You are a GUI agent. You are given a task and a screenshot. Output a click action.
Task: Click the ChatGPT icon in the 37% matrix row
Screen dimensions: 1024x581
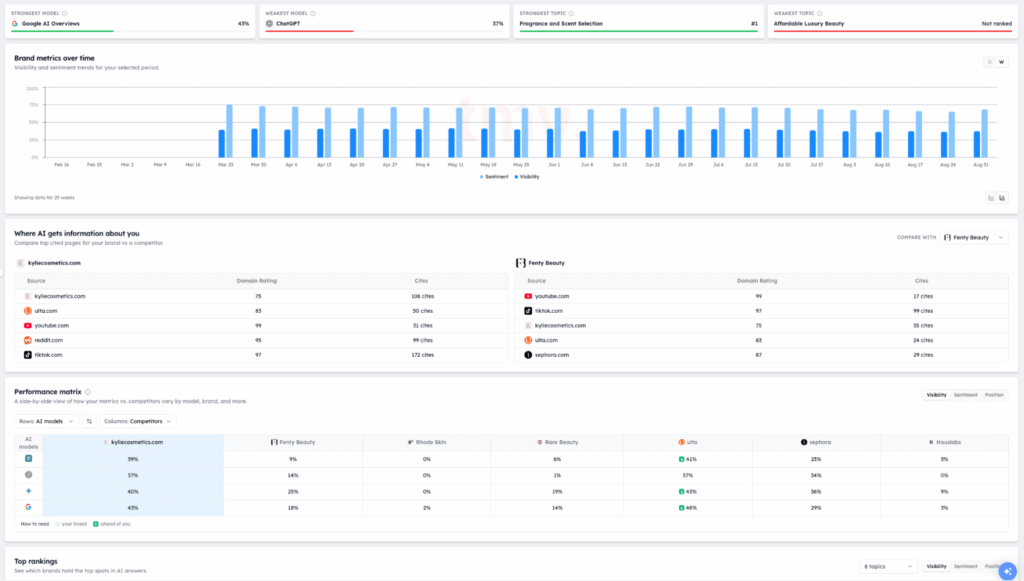28,475
